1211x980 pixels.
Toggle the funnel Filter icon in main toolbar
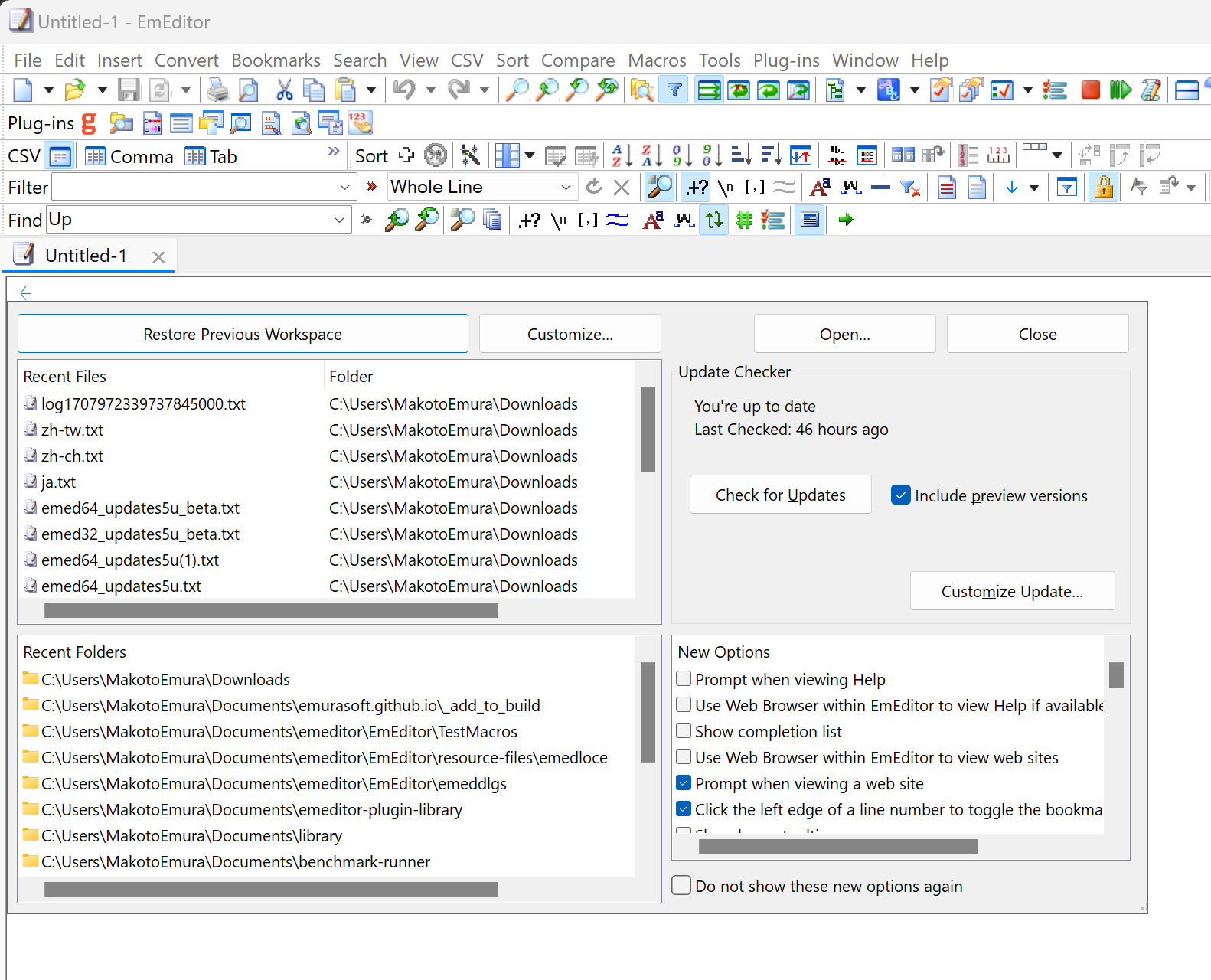pyautogui.click(x=674, y=90)
